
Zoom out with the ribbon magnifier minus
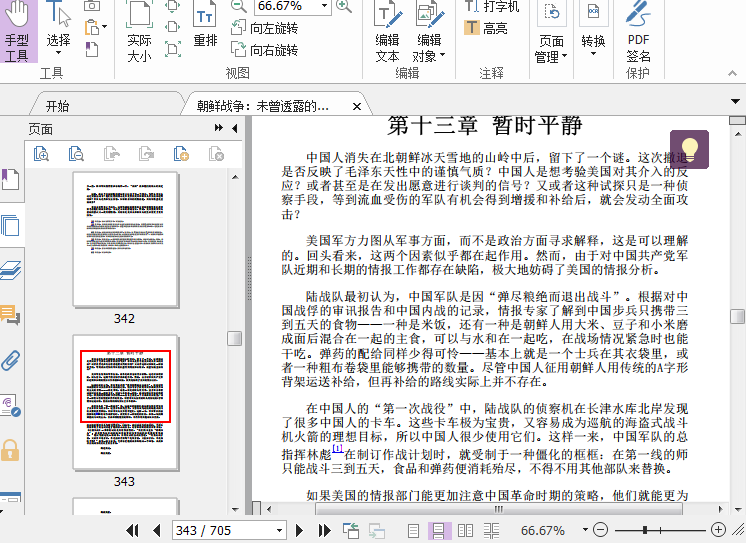[x=239, y=6]
